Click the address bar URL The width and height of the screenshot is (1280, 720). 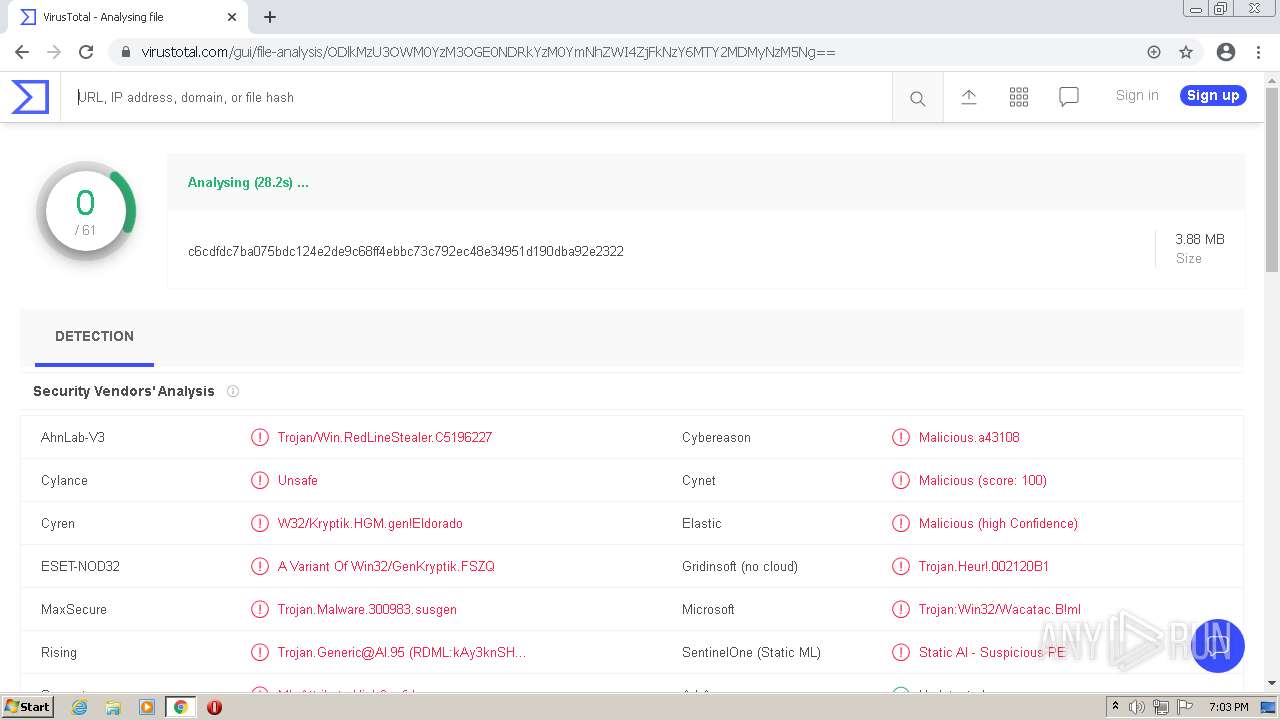(488, 52)
